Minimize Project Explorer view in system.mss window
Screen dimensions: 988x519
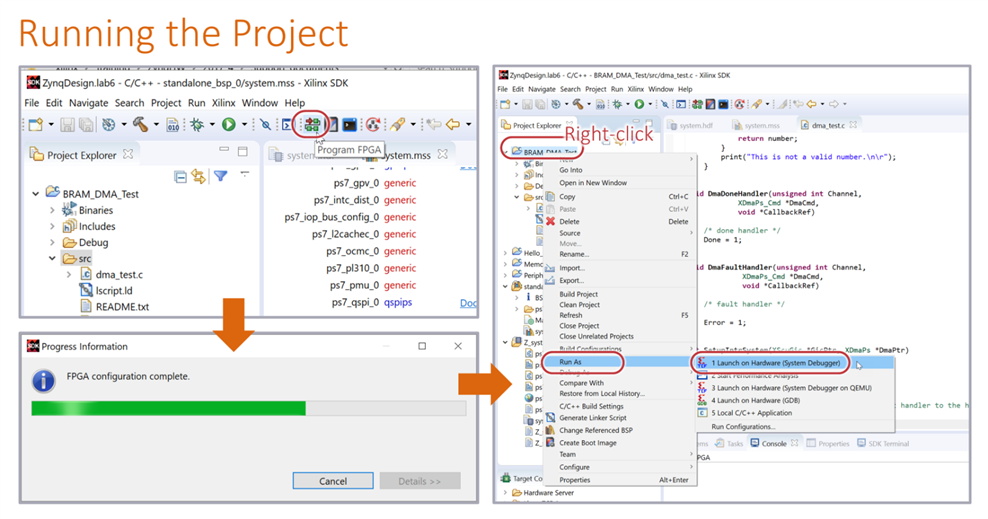click(x=224, y=150)
